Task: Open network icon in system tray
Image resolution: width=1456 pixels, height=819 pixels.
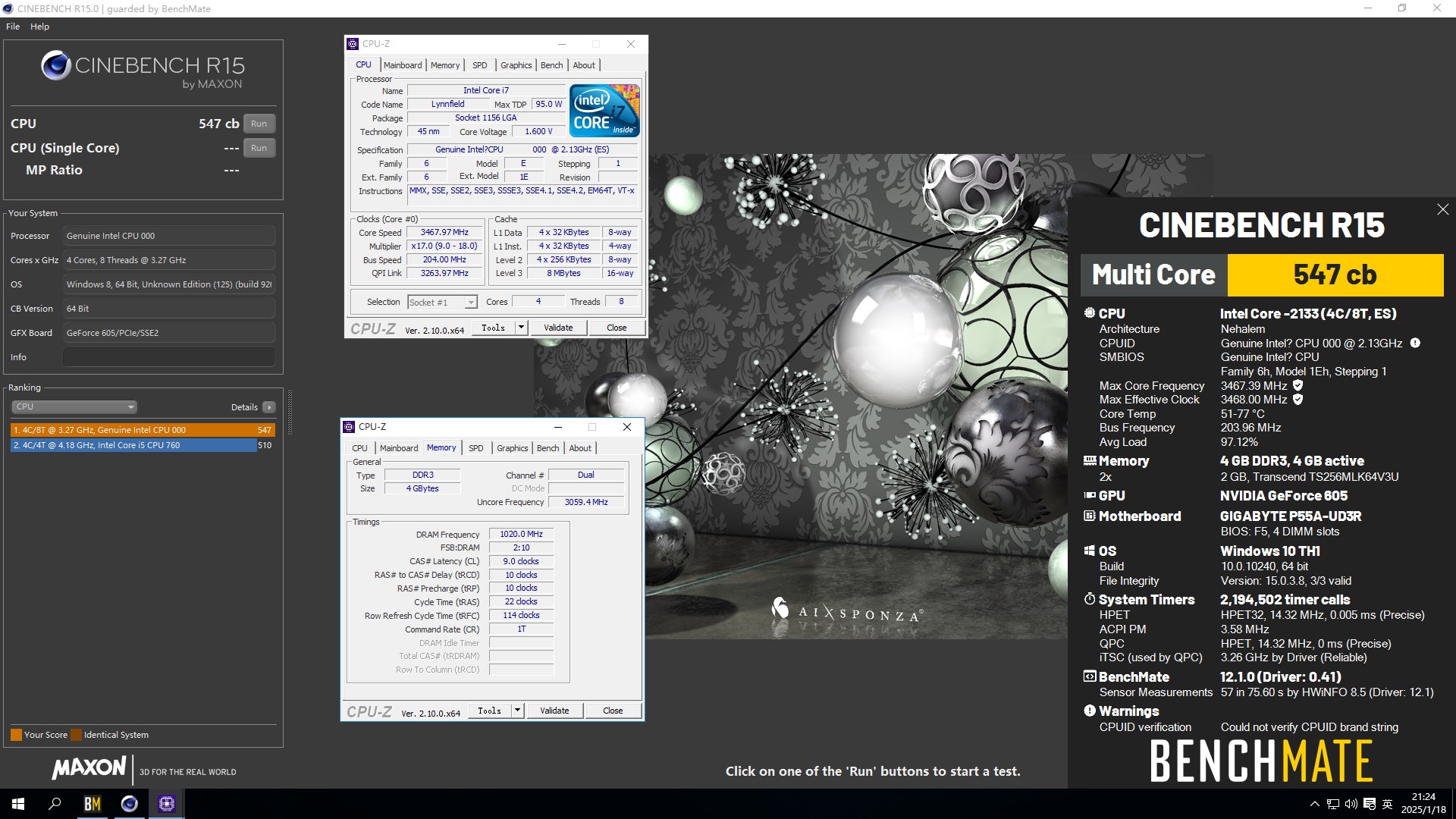Action: pyautogui.click(x=1332, y=804)
